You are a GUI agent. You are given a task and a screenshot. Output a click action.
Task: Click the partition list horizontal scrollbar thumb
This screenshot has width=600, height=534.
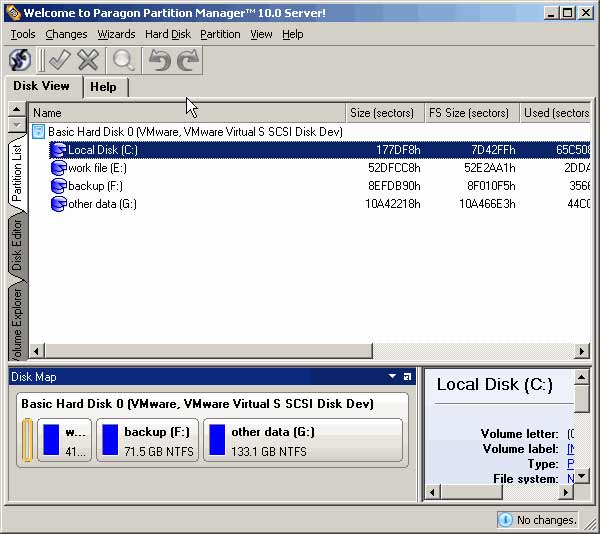[x=209, y=351]
